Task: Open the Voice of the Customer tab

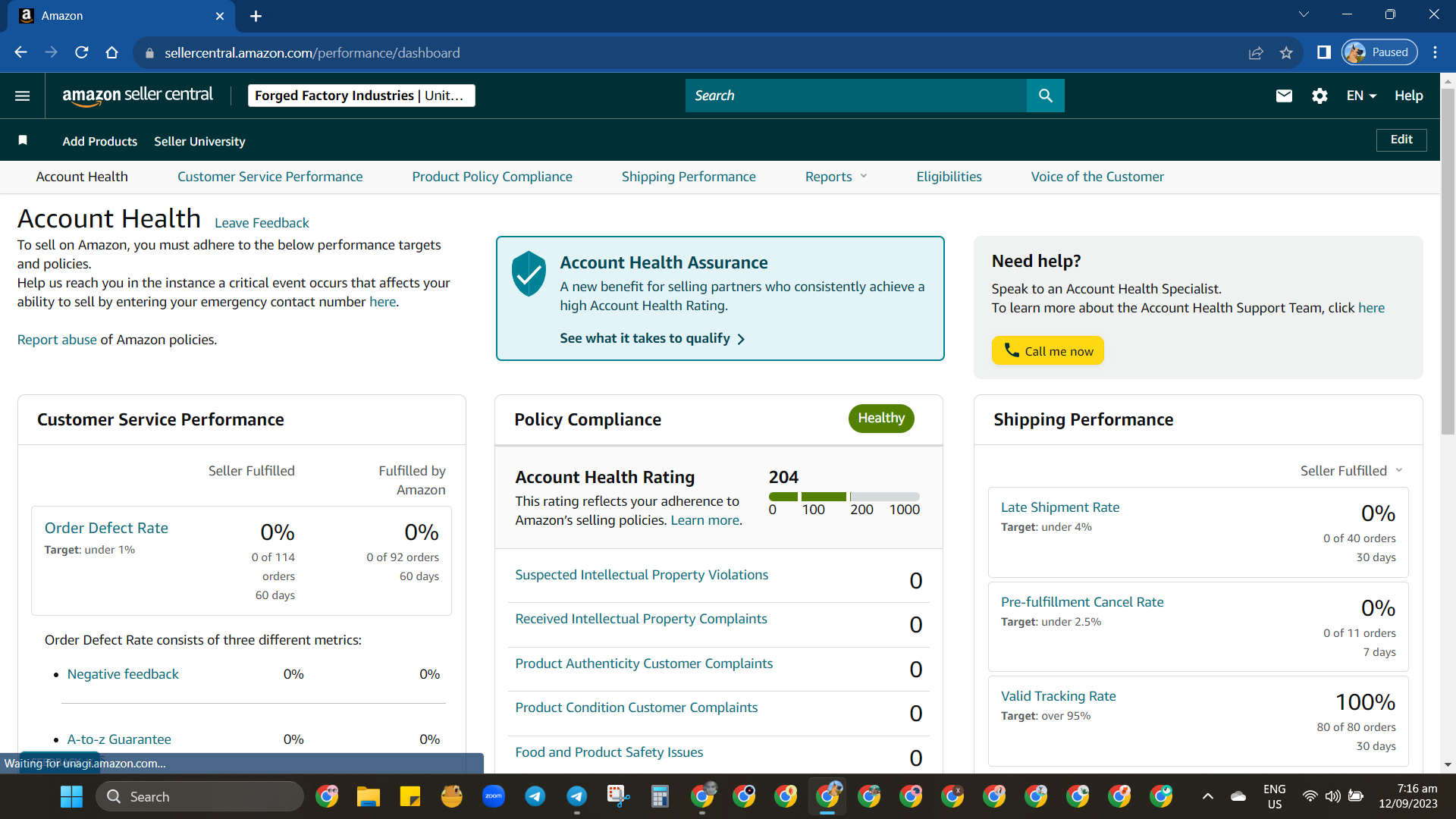Action: pos(1097,177)
